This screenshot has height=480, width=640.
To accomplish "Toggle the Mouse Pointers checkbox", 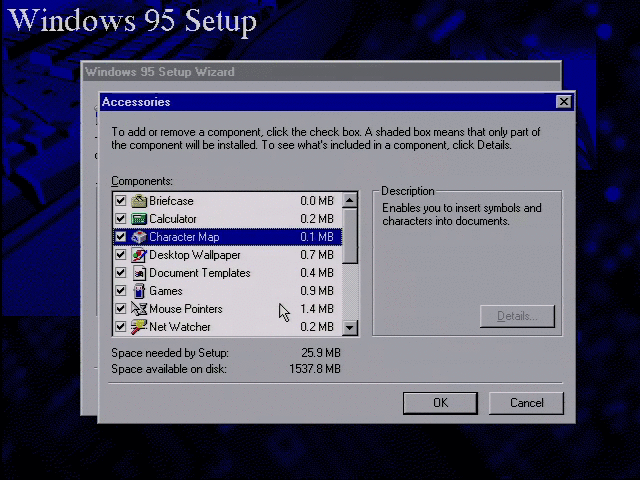I will tap(120, 309).
